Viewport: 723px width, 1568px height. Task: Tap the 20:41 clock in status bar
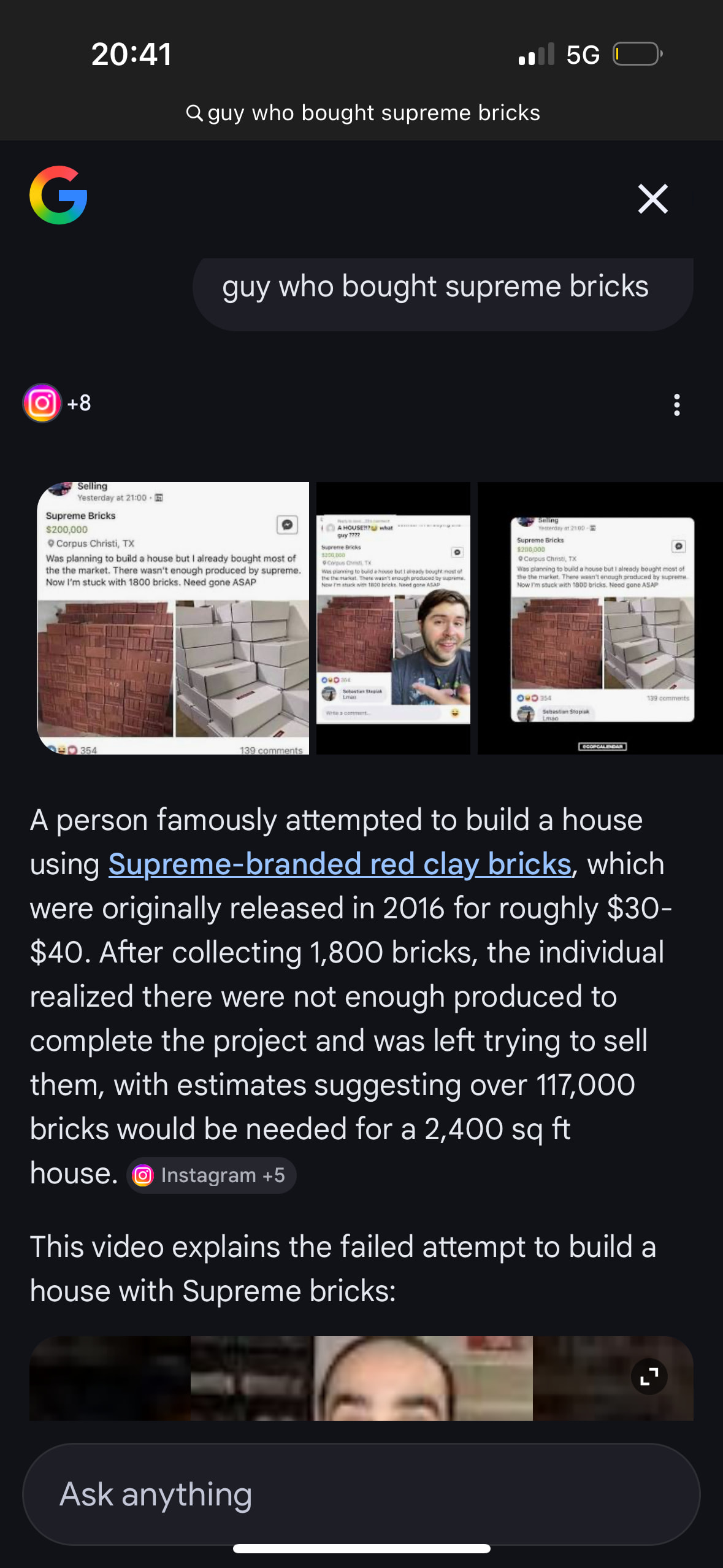131,54
